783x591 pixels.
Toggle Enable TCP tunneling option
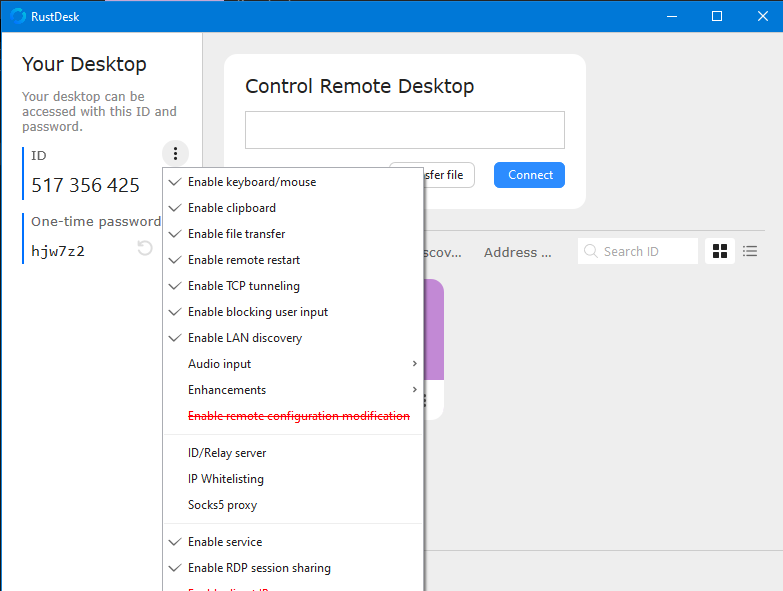tap(293, 286)
